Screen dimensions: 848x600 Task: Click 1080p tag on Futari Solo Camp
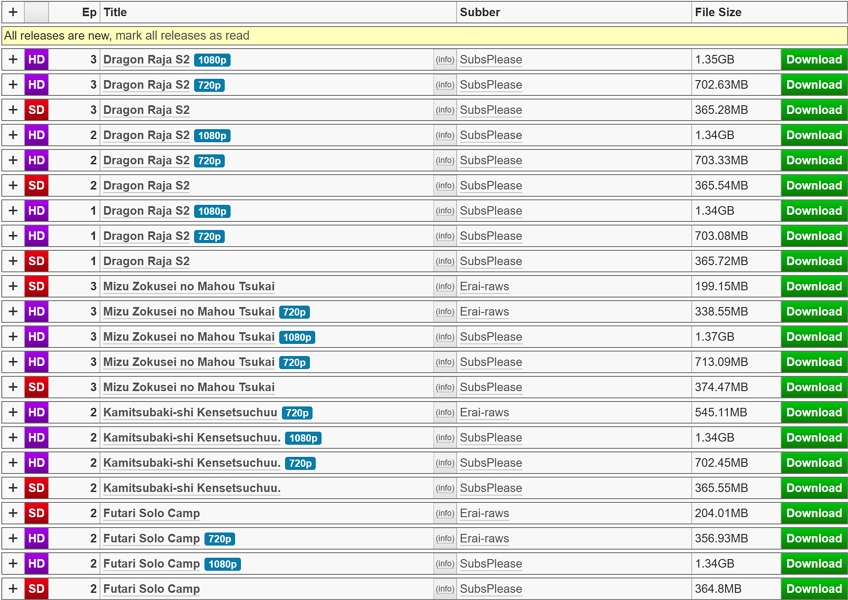pos(223,564)
